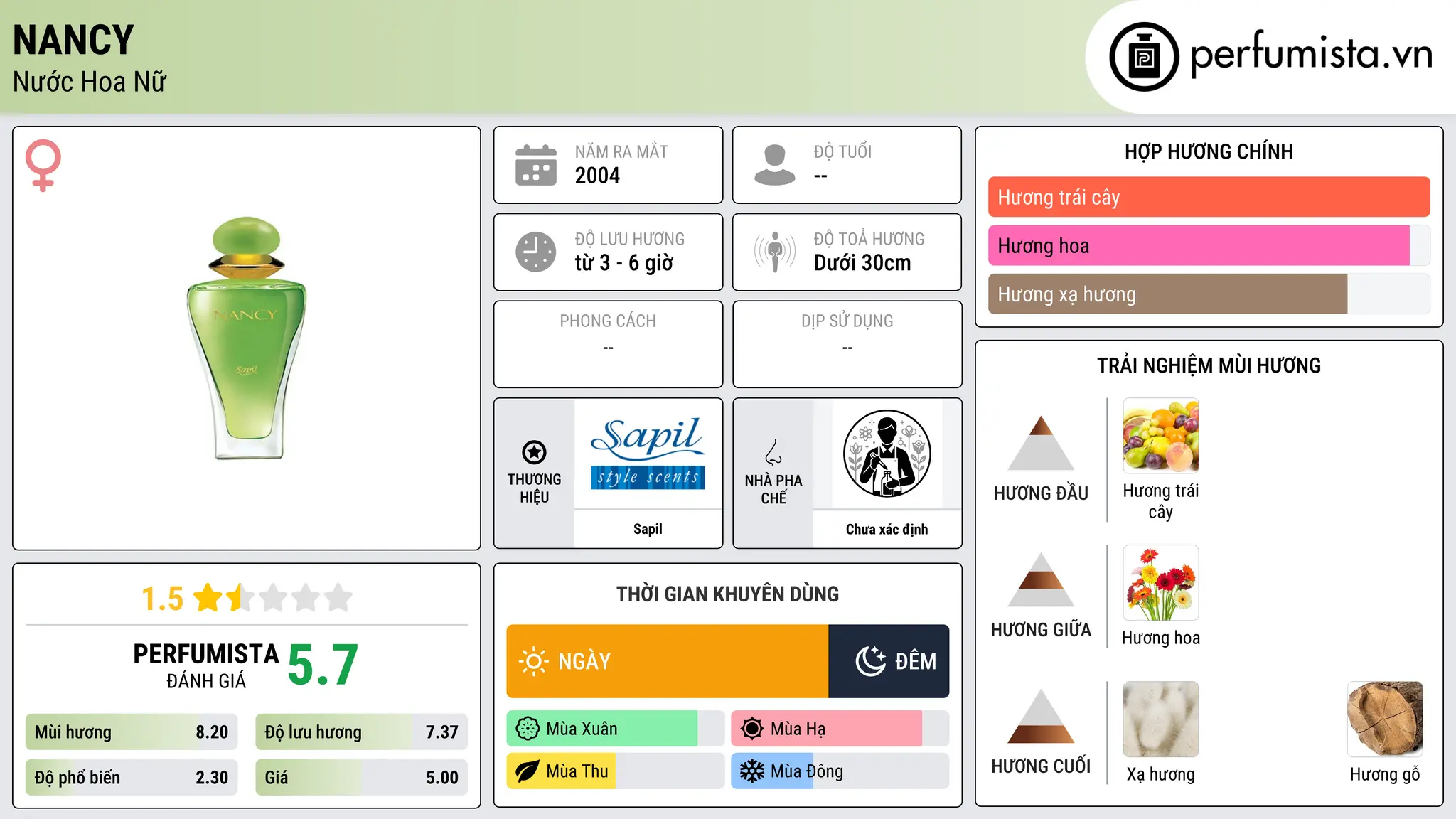The image size is (1456, 819).
Task: Click the perfumista.vn bottle logo icon
Action: coord(1144,57)
